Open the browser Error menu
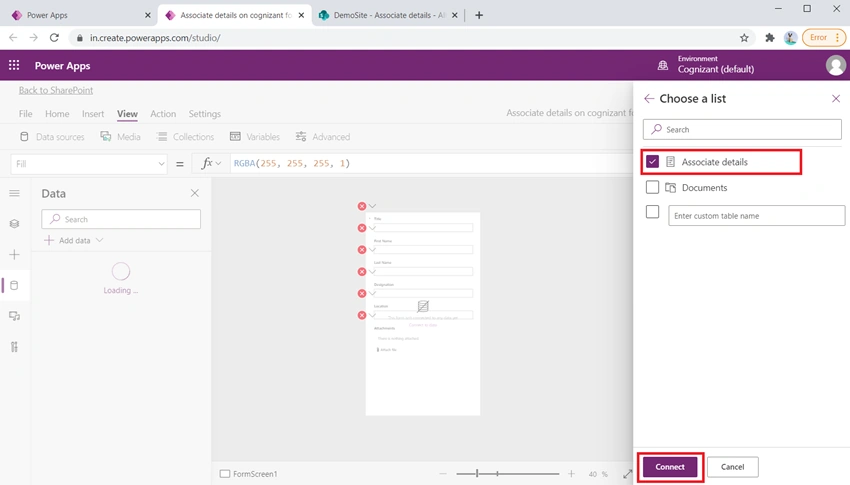 click(824, 38)
